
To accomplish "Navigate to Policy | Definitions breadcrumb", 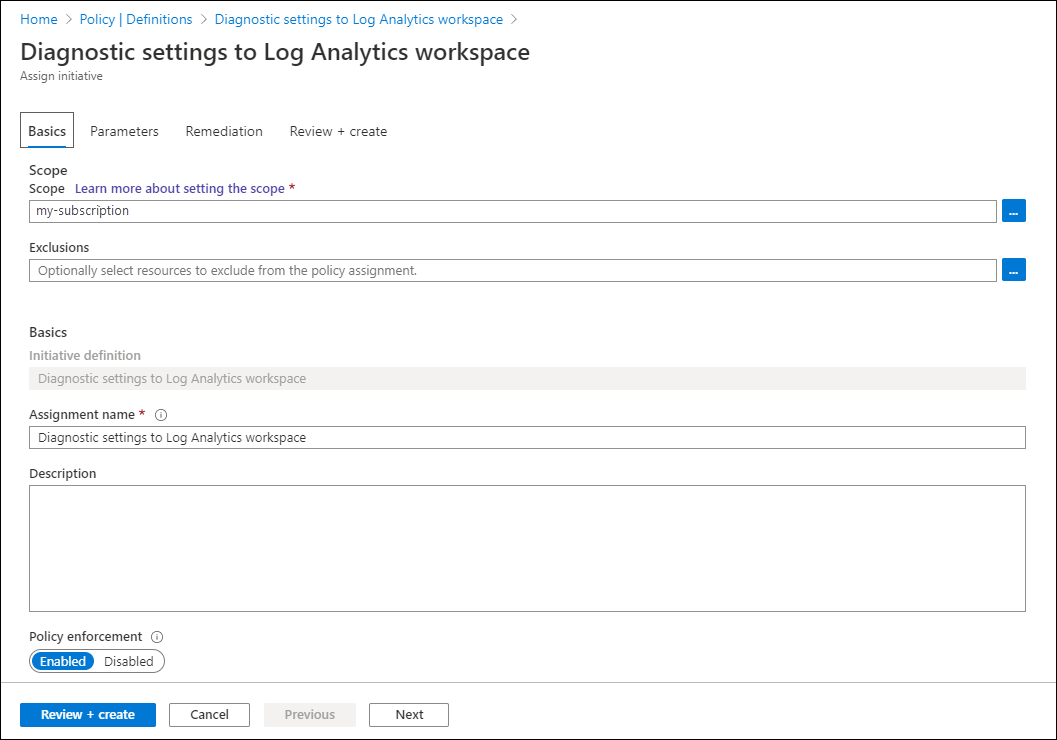I will pos(136,19).
